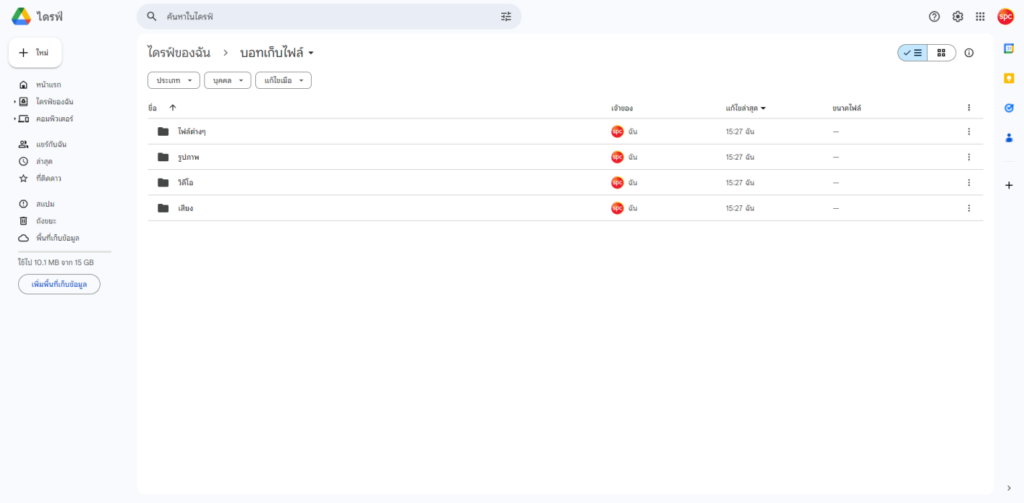The width and height of the screenshot is (1024, 503).
Task: Open the settings gear menu
Action: pyautogui.click(x=957, y=17)
